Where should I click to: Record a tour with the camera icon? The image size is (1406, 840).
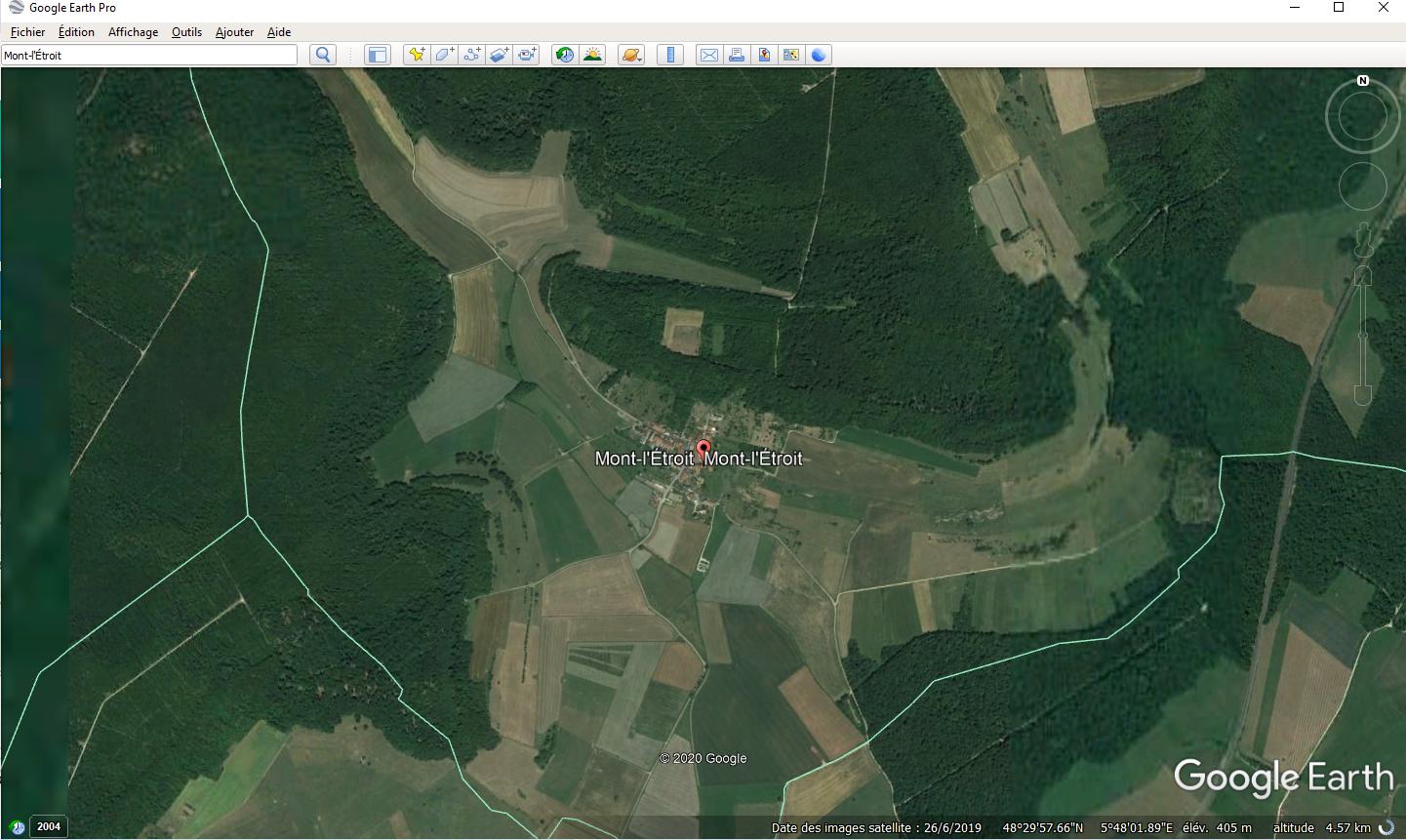[x=527, y=55]
